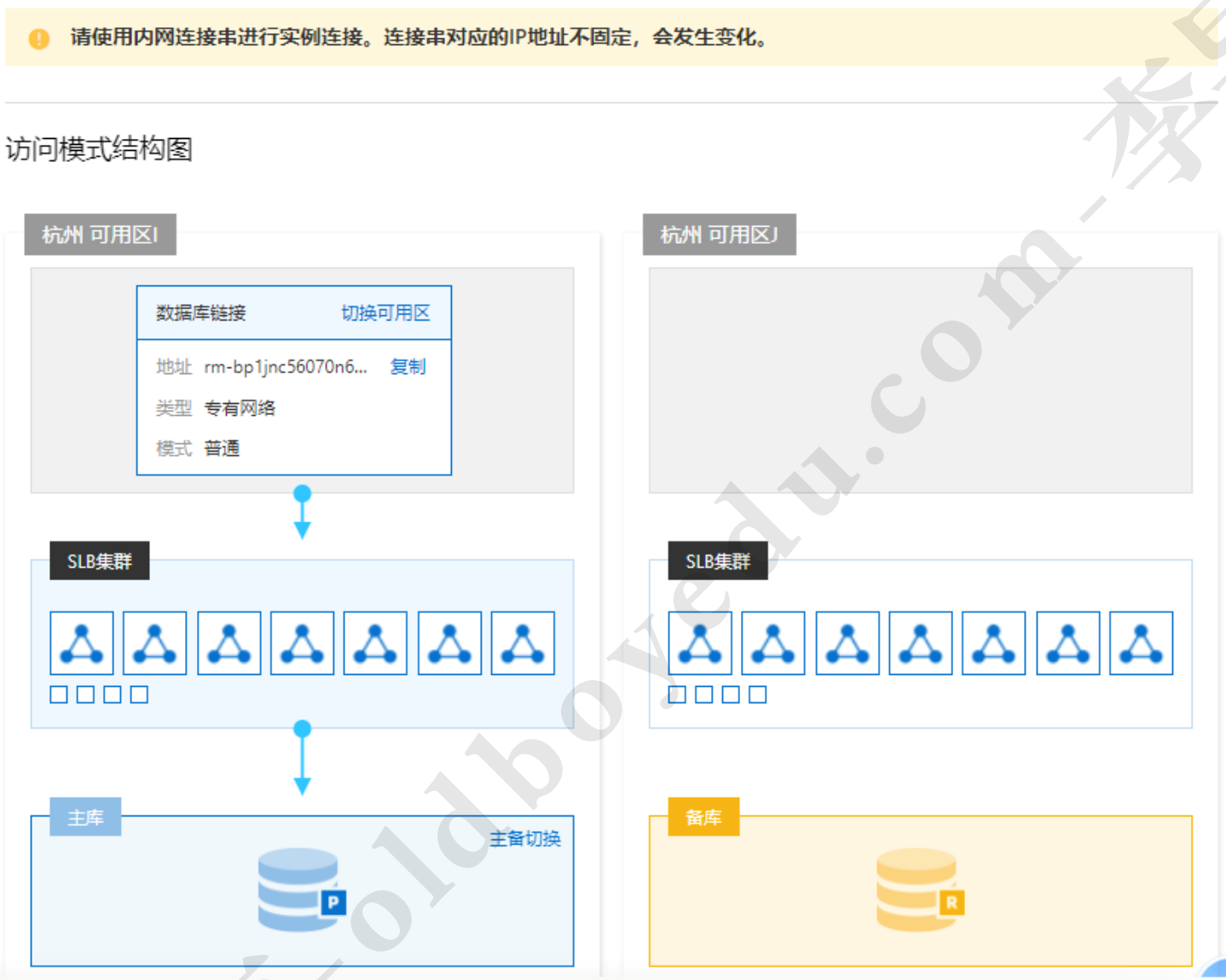Select second SLB node icon in zone J cluster
1226x980 pixels.
(773, 643)
